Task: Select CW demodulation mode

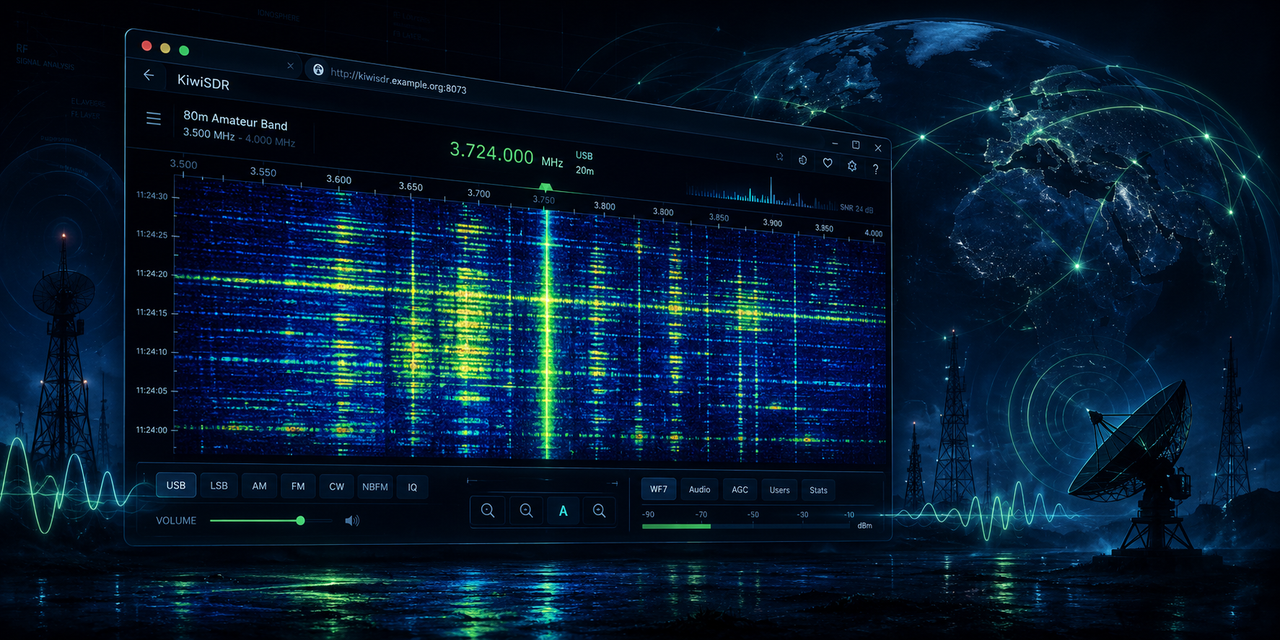Action: 336,487
